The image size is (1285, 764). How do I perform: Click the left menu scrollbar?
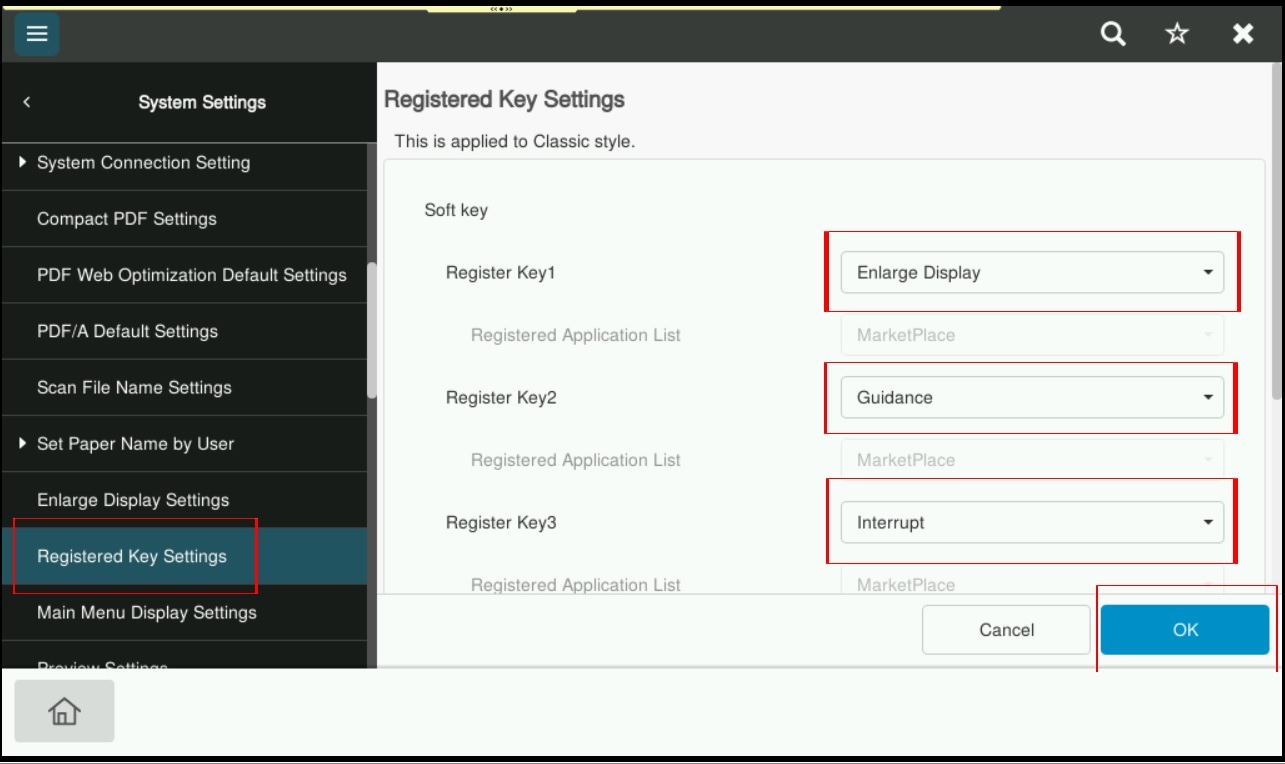tap(372, 330)
